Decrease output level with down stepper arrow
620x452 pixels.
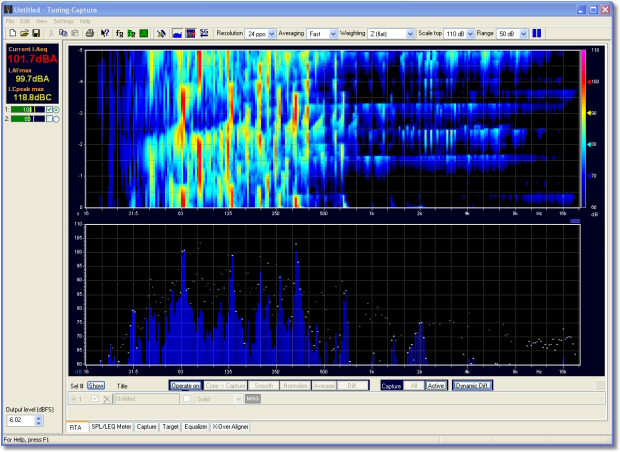(38, 423)
